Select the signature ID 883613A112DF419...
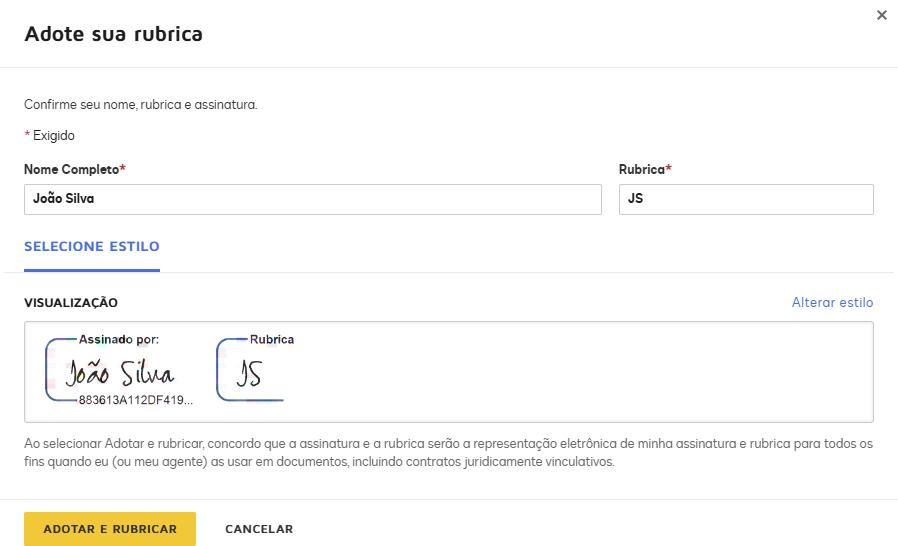Screen dimensions: 898x546 (136, 400)
